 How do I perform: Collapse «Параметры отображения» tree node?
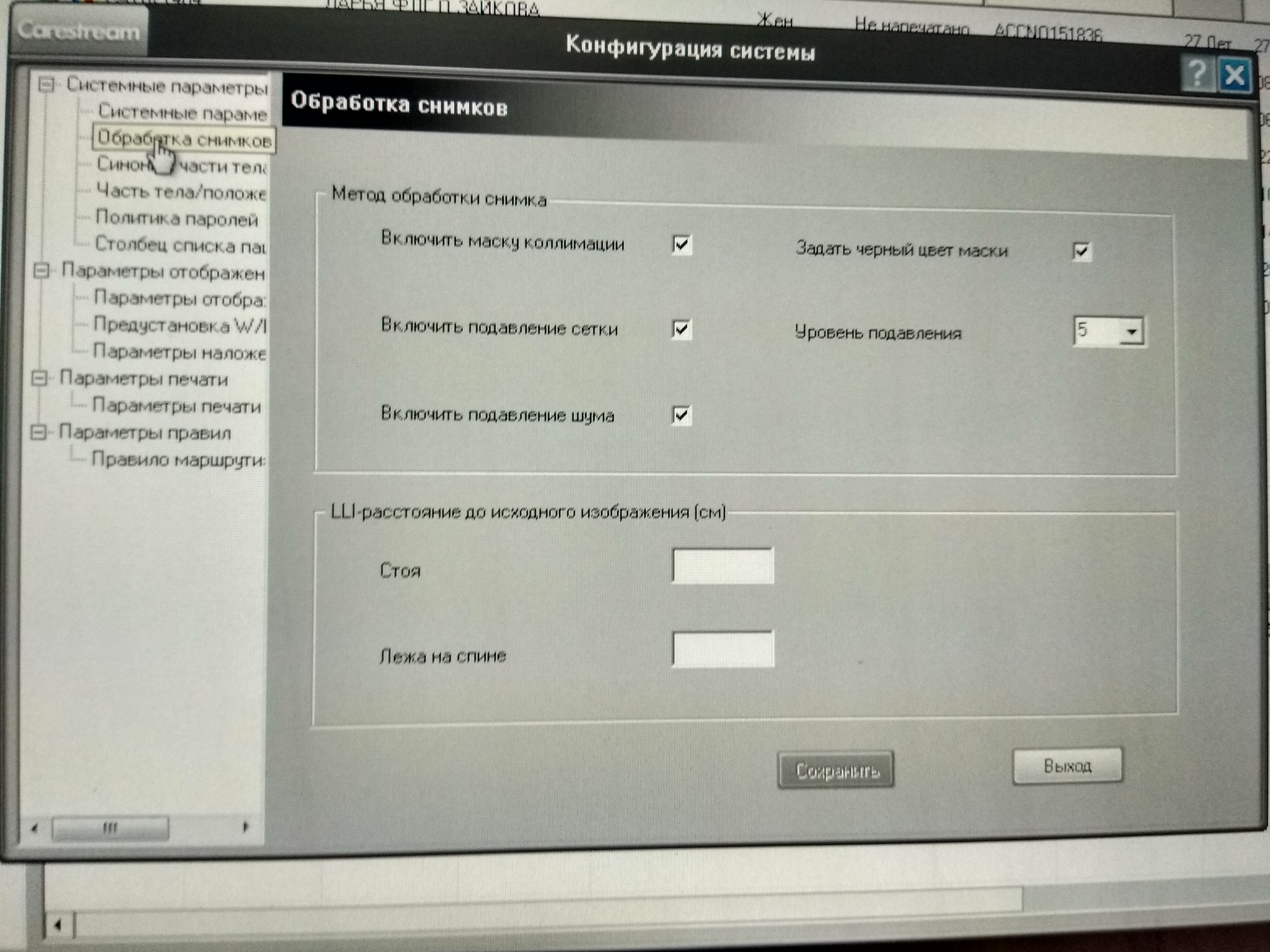click(x=41, y=270)
